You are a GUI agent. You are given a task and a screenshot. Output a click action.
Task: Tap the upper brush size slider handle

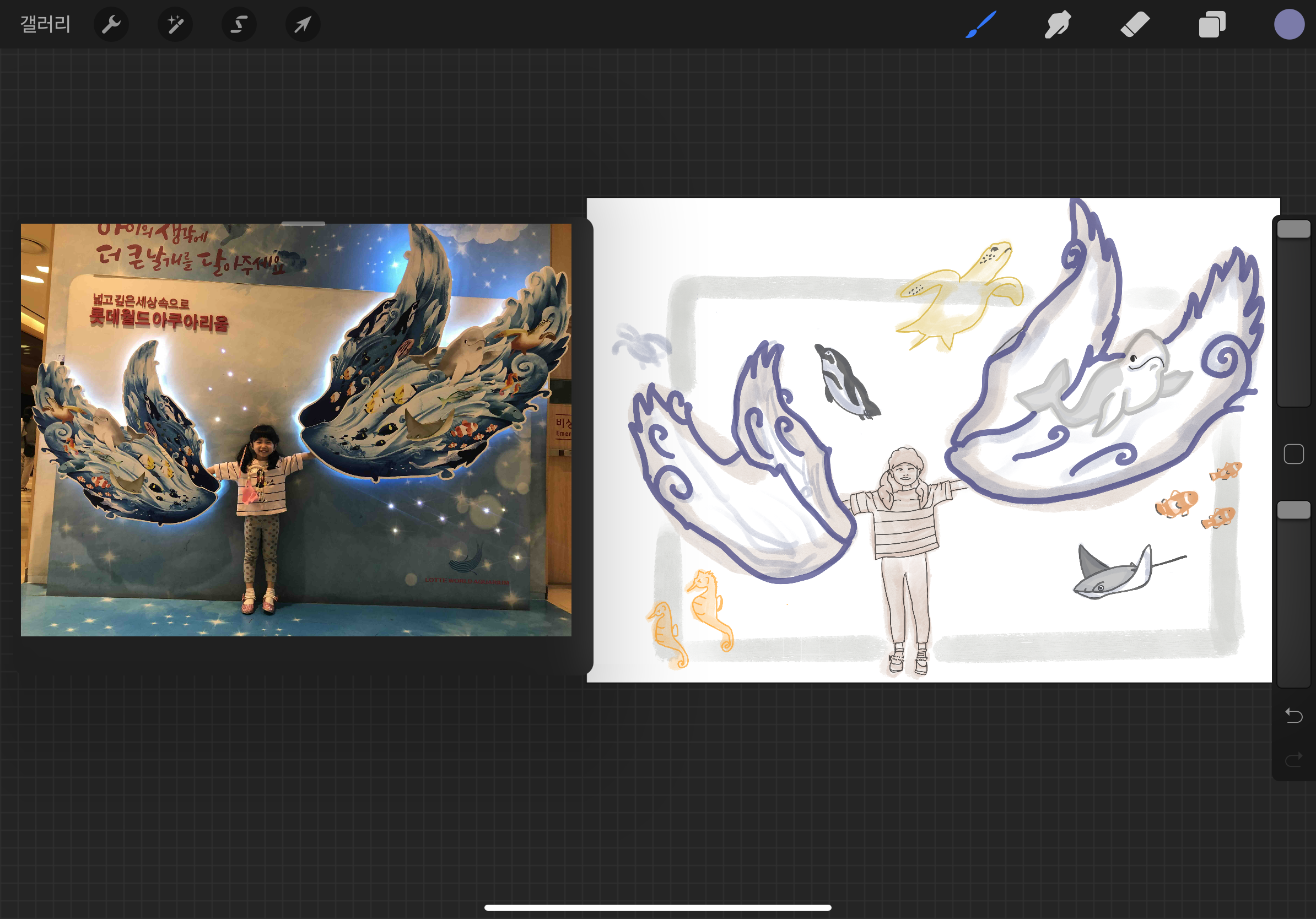coord(1293,229)
